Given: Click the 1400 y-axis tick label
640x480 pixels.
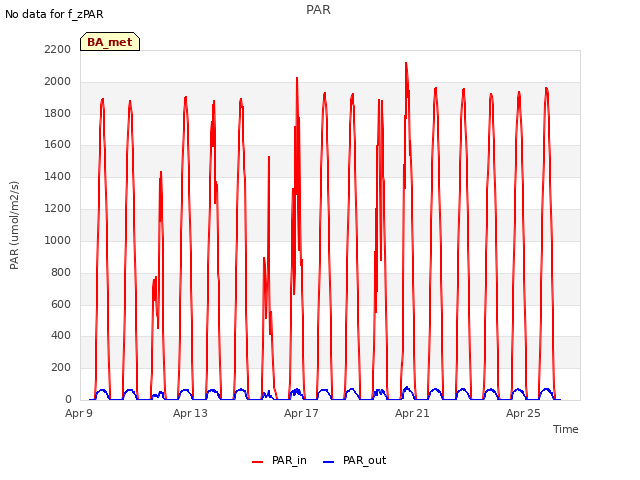Looking at the screenshot, I should coord(58,176).
